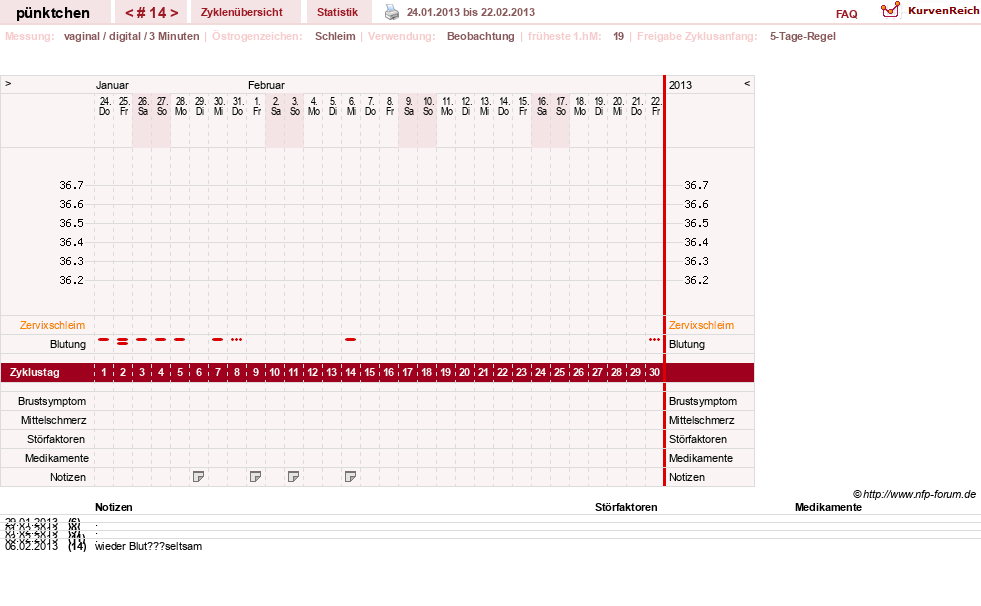Screen dimensions: 981x606
Task: Click spotting dots on cycle day 8
Action: [236, 340]
